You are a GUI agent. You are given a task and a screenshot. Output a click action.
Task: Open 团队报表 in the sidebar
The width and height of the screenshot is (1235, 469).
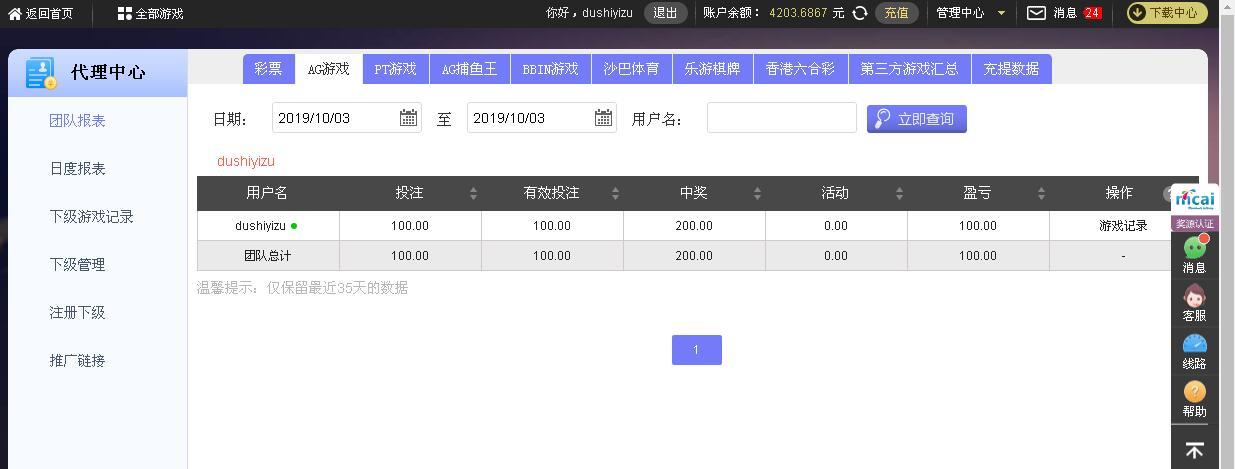77,120
